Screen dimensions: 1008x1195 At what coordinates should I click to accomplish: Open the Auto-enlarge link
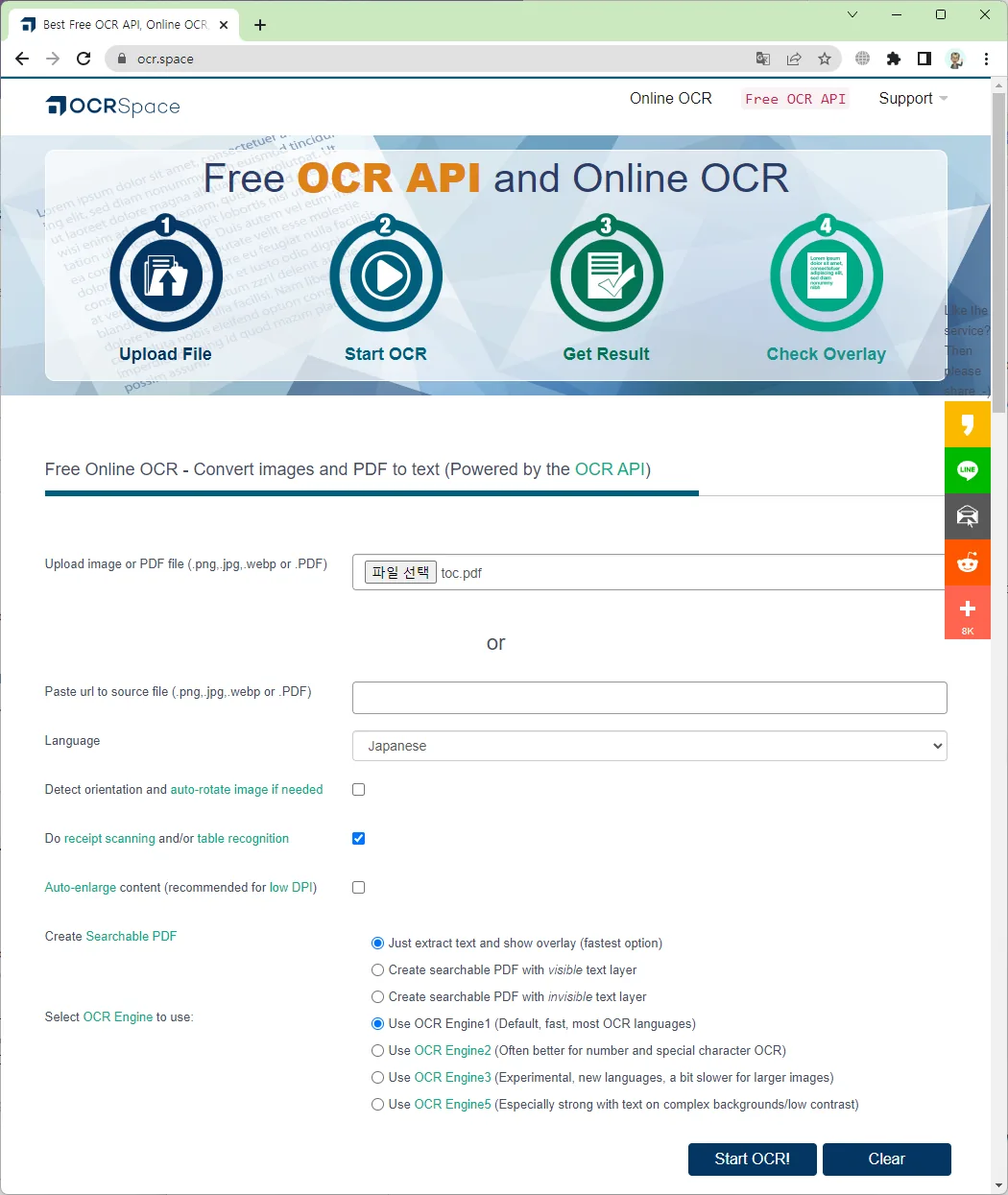point(81,888)
